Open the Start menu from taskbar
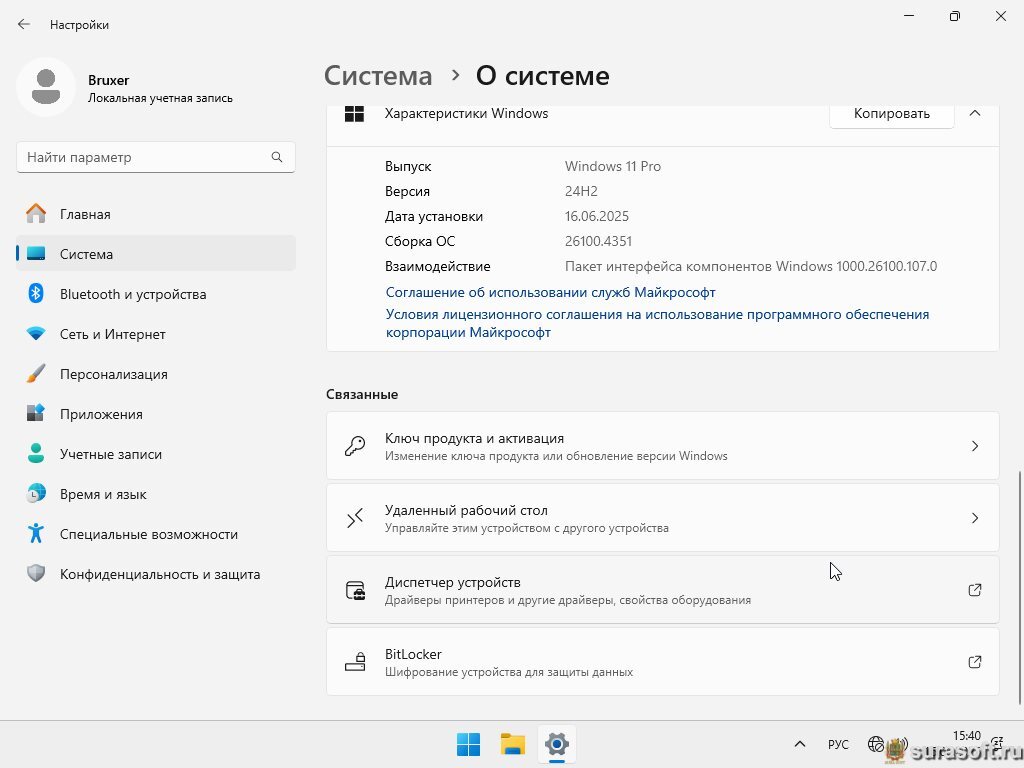The width and height of the screenshot is (1024, 768). (468, 744)
